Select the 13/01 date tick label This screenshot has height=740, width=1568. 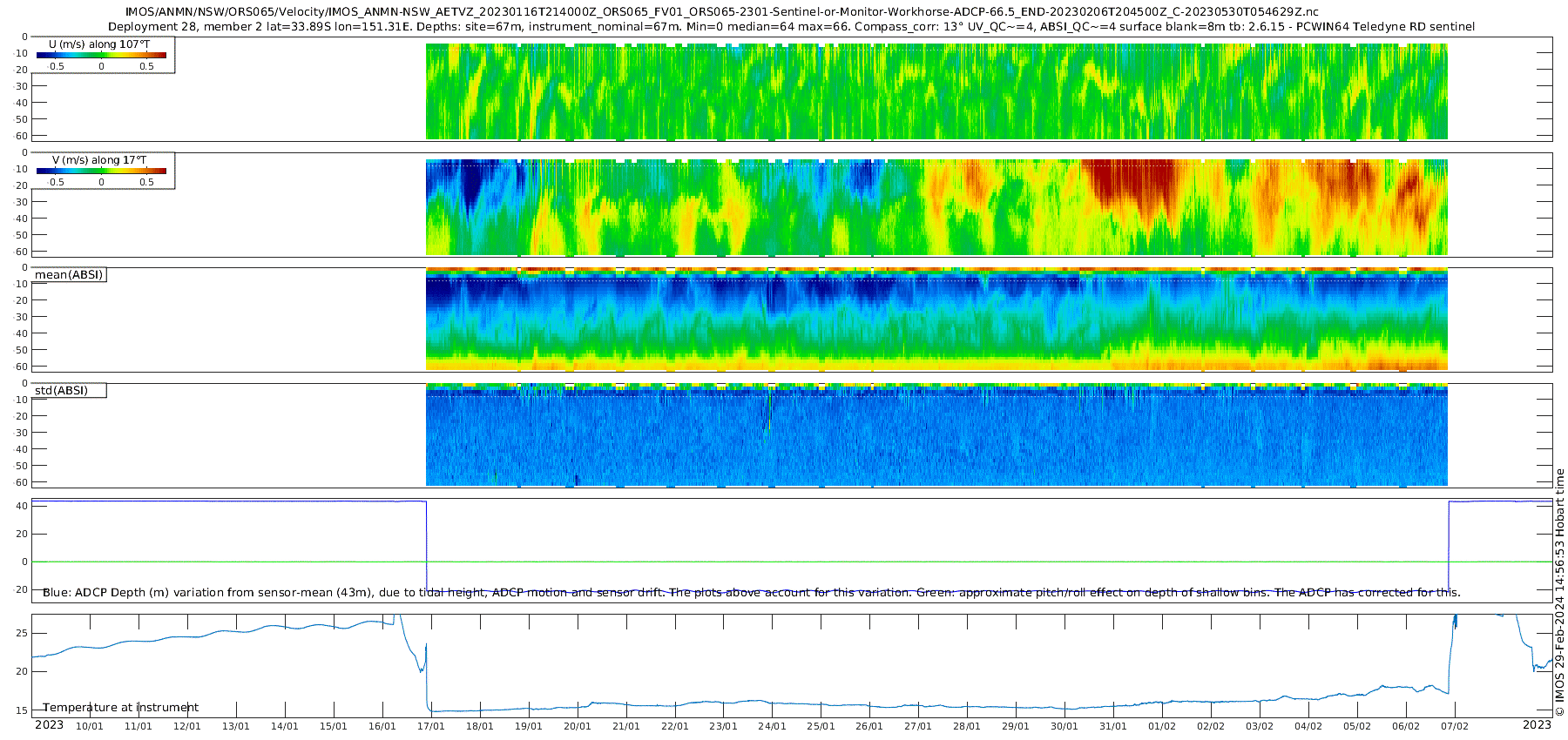click(x=236, y=727)
